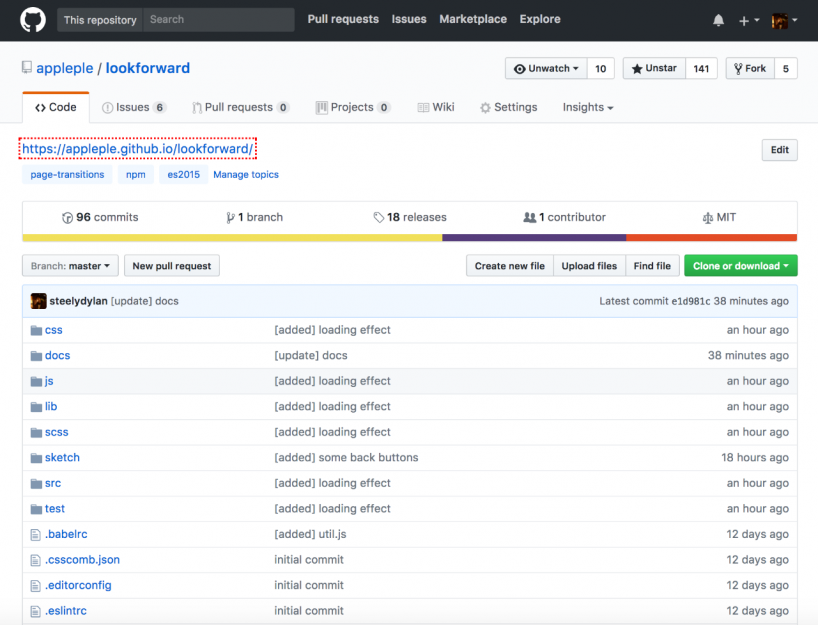Open the appleple.github.io/lookforward link
This screenshot has width=818, height=625.
(x=138, y=149)
